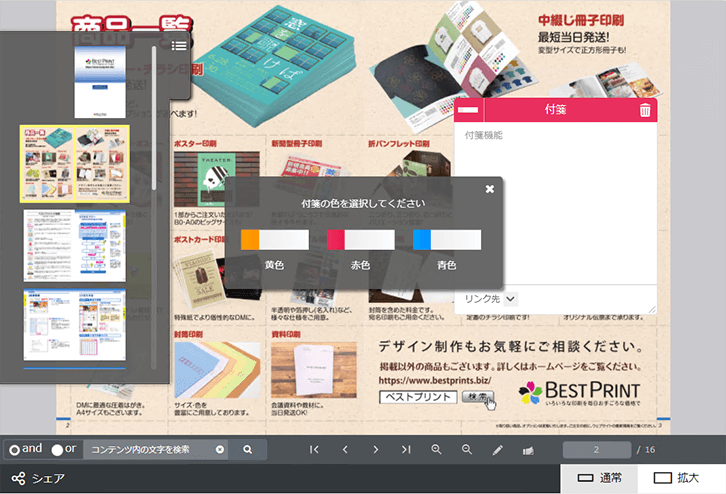Viewport: 726px width, 494px height.
Task: Jump to the first page
Action: tap(314, 450)
